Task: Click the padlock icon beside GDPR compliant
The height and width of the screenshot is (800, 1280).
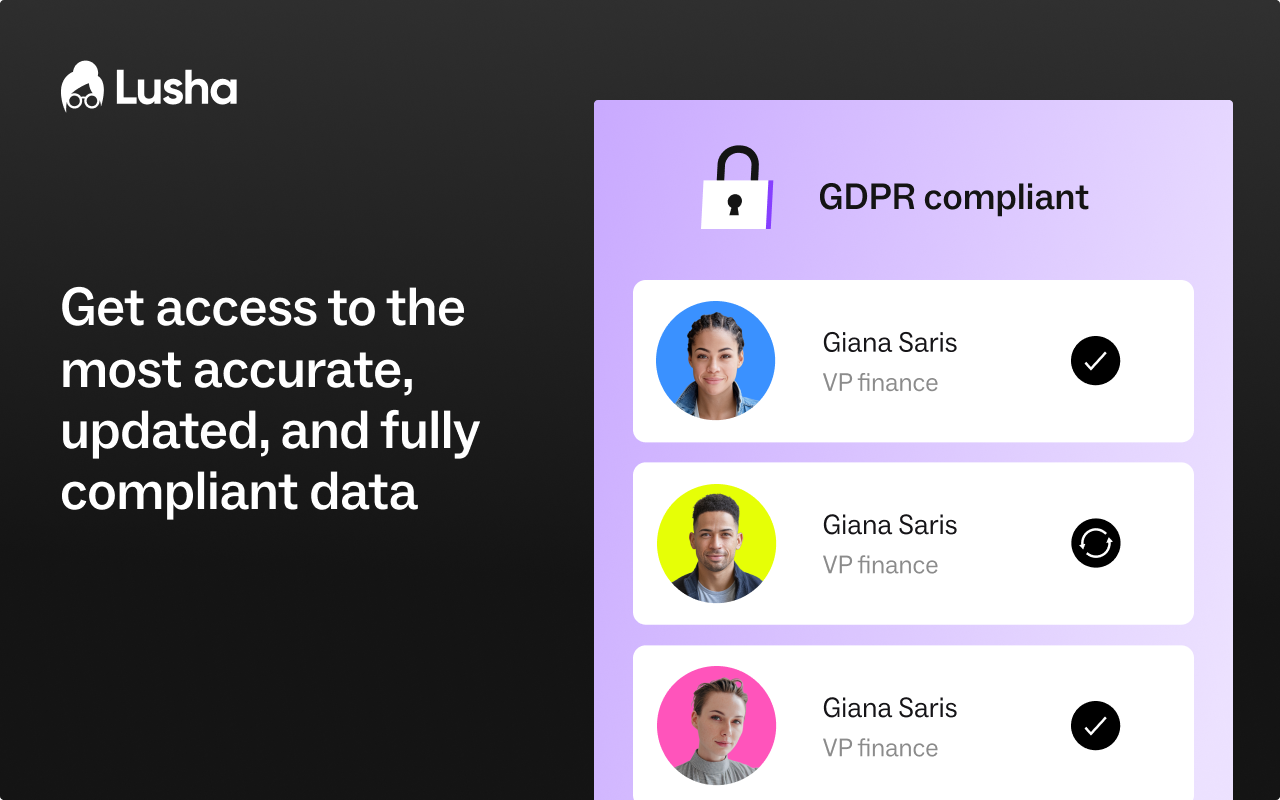Action: coord(737,188)
